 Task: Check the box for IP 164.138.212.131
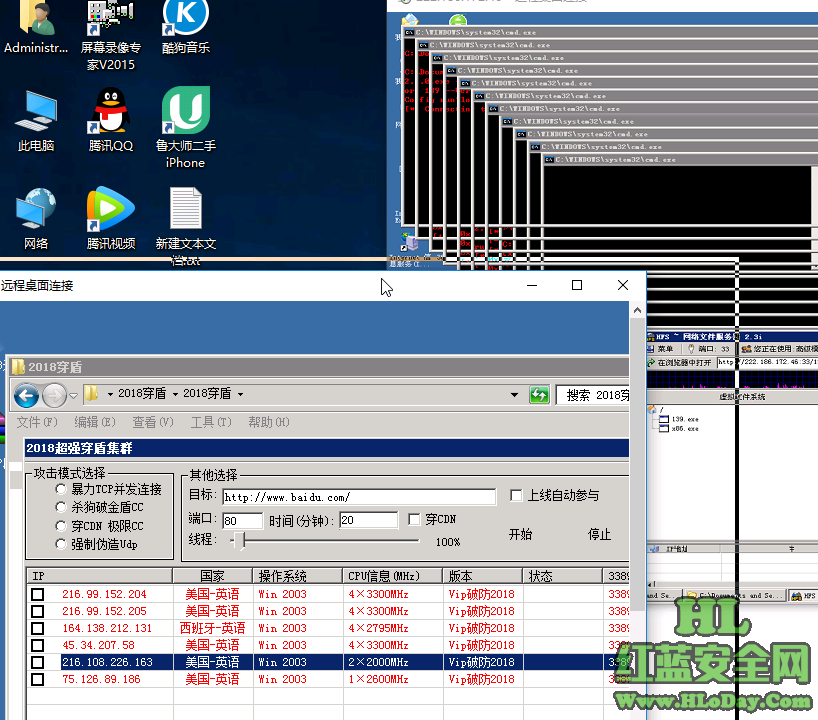pos(38,628)
